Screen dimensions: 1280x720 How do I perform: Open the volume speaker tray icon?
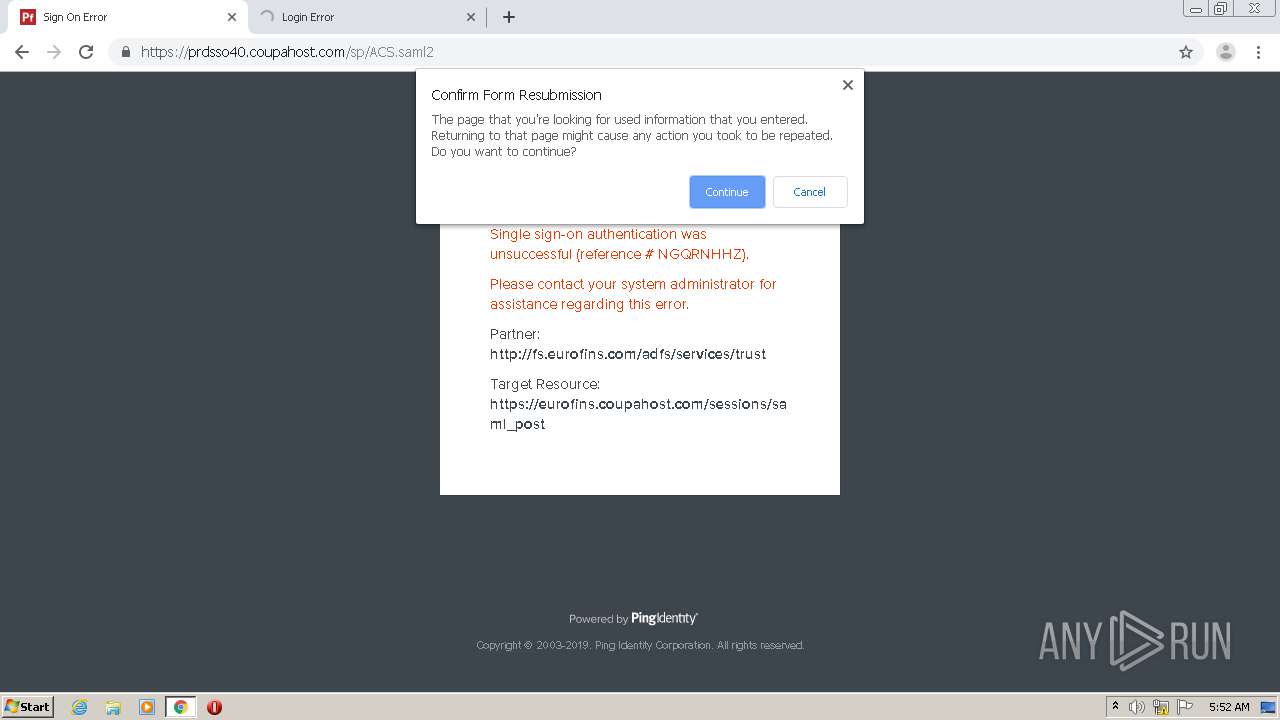[x=1137, y=707]
